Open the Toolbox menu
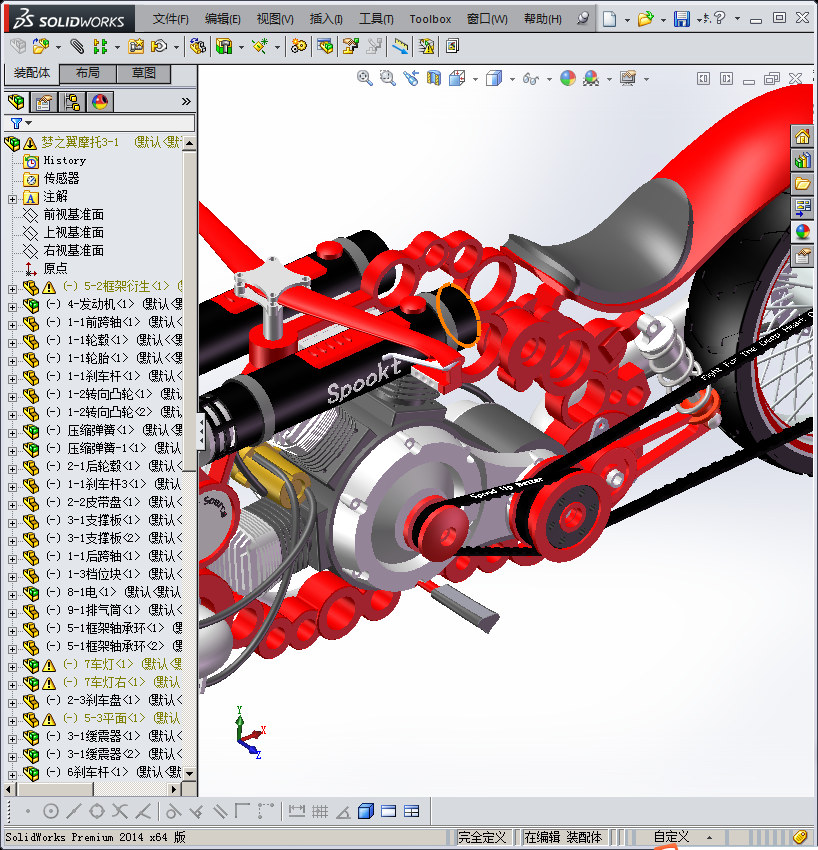Image resolution: width=818 pixels, height=850 pixels. [430, 19]
